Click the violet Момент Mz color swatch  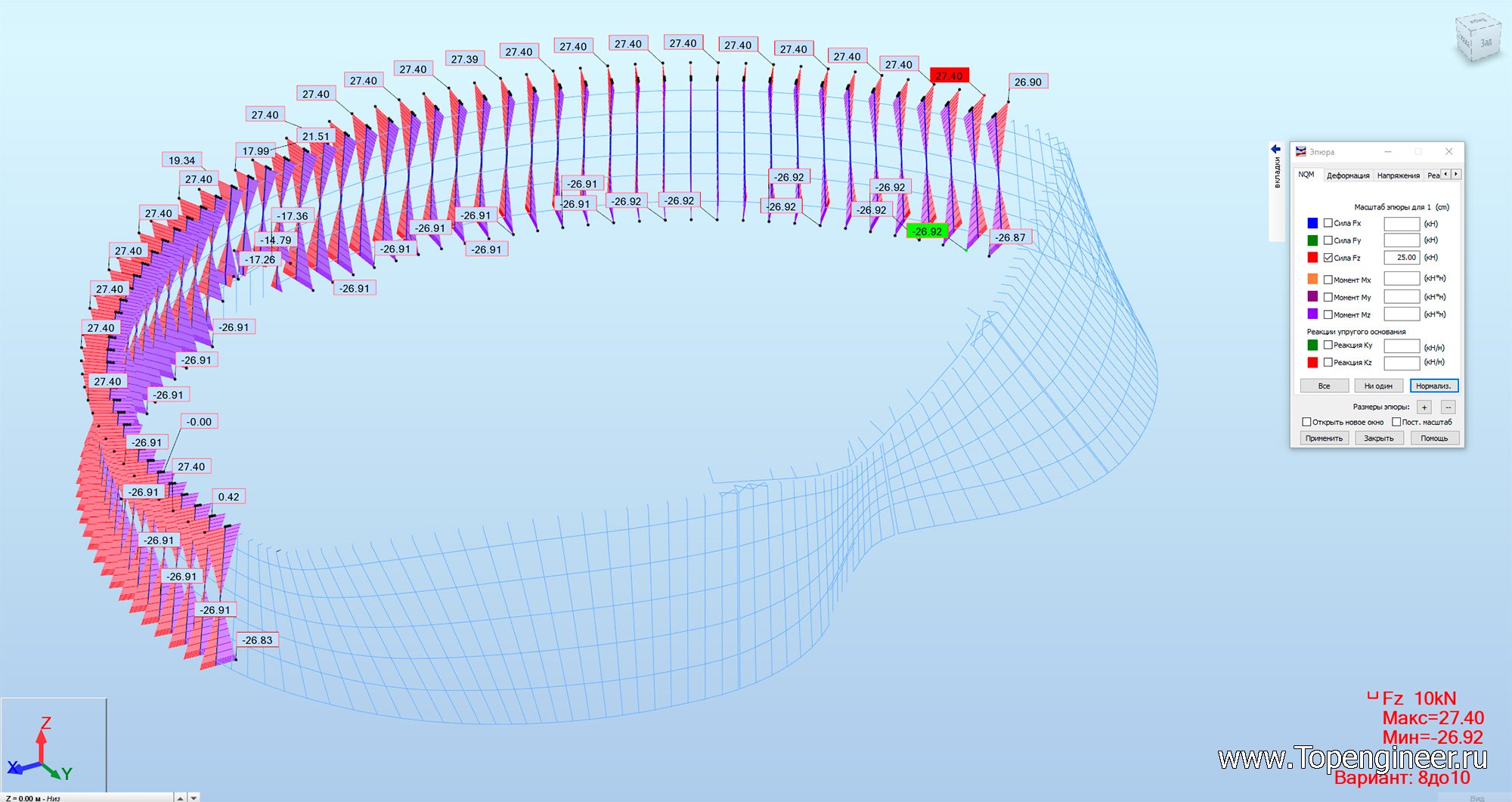1312,314
